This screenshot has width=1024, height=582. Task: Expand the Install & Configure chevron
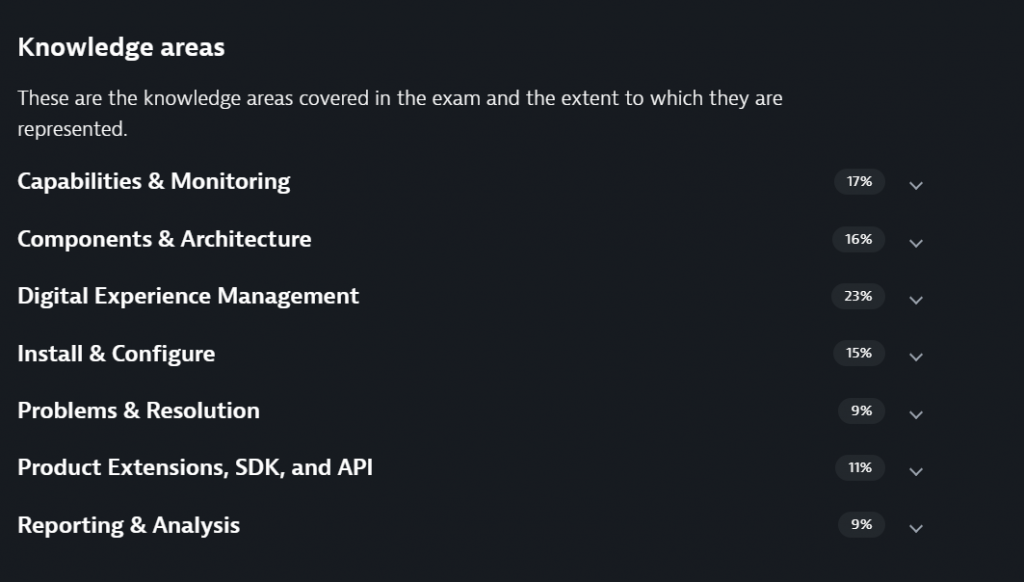click(x=915, y=357)
